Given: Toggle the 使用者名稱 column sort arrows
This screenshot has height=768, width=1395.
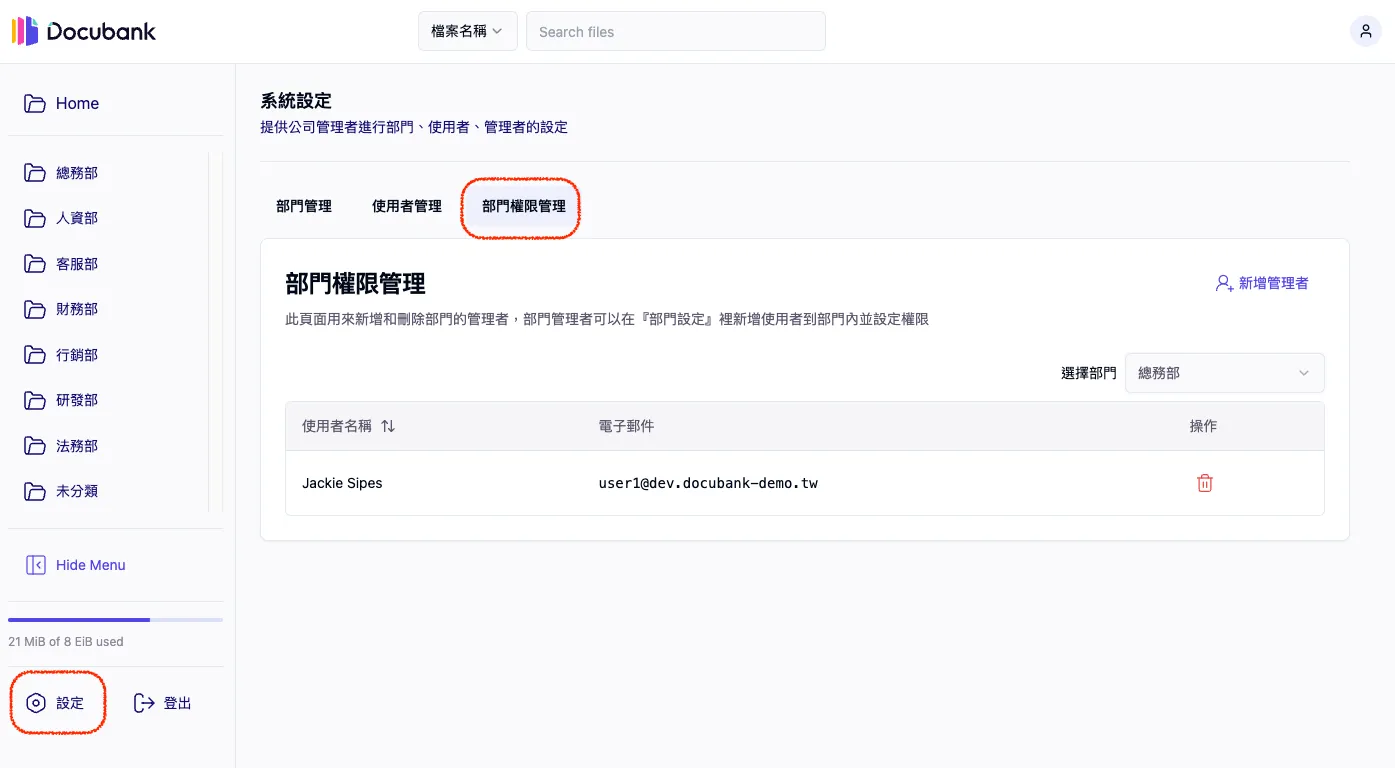Looking at the screenshot, I should pyautogui.click(x=388, y=425).
